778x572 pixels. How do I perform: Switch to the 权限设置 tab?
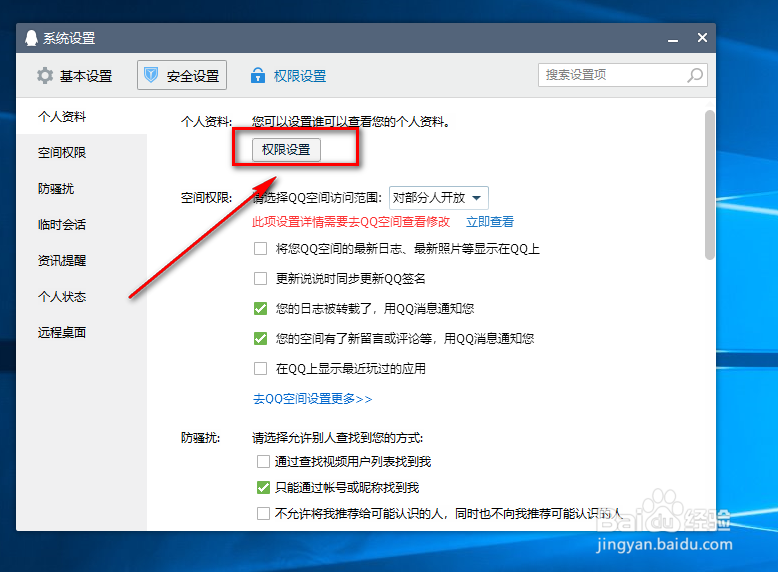point(288,76)
